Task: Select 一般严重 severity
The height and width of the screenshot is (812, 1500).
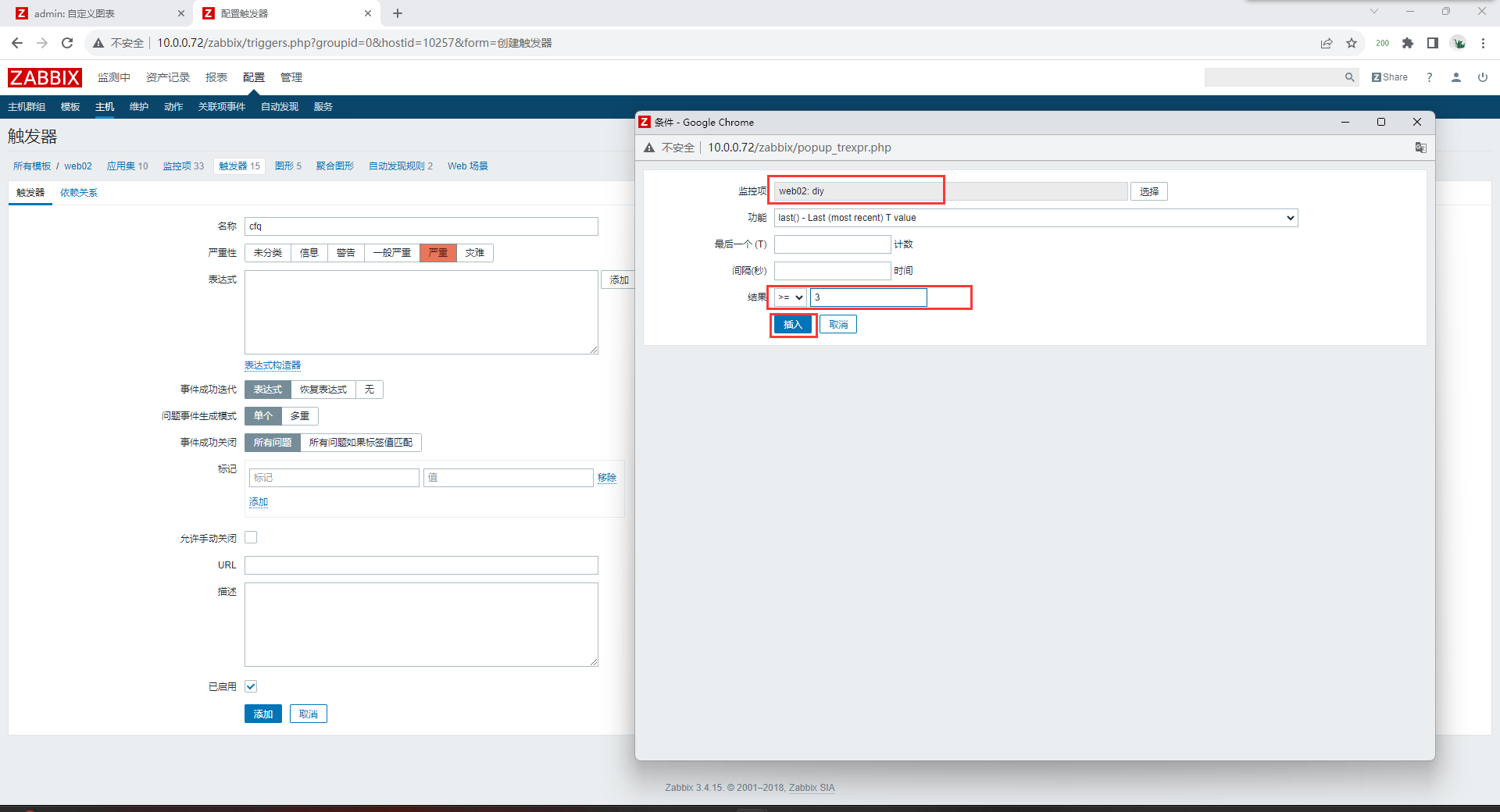Action: (392, 253)
